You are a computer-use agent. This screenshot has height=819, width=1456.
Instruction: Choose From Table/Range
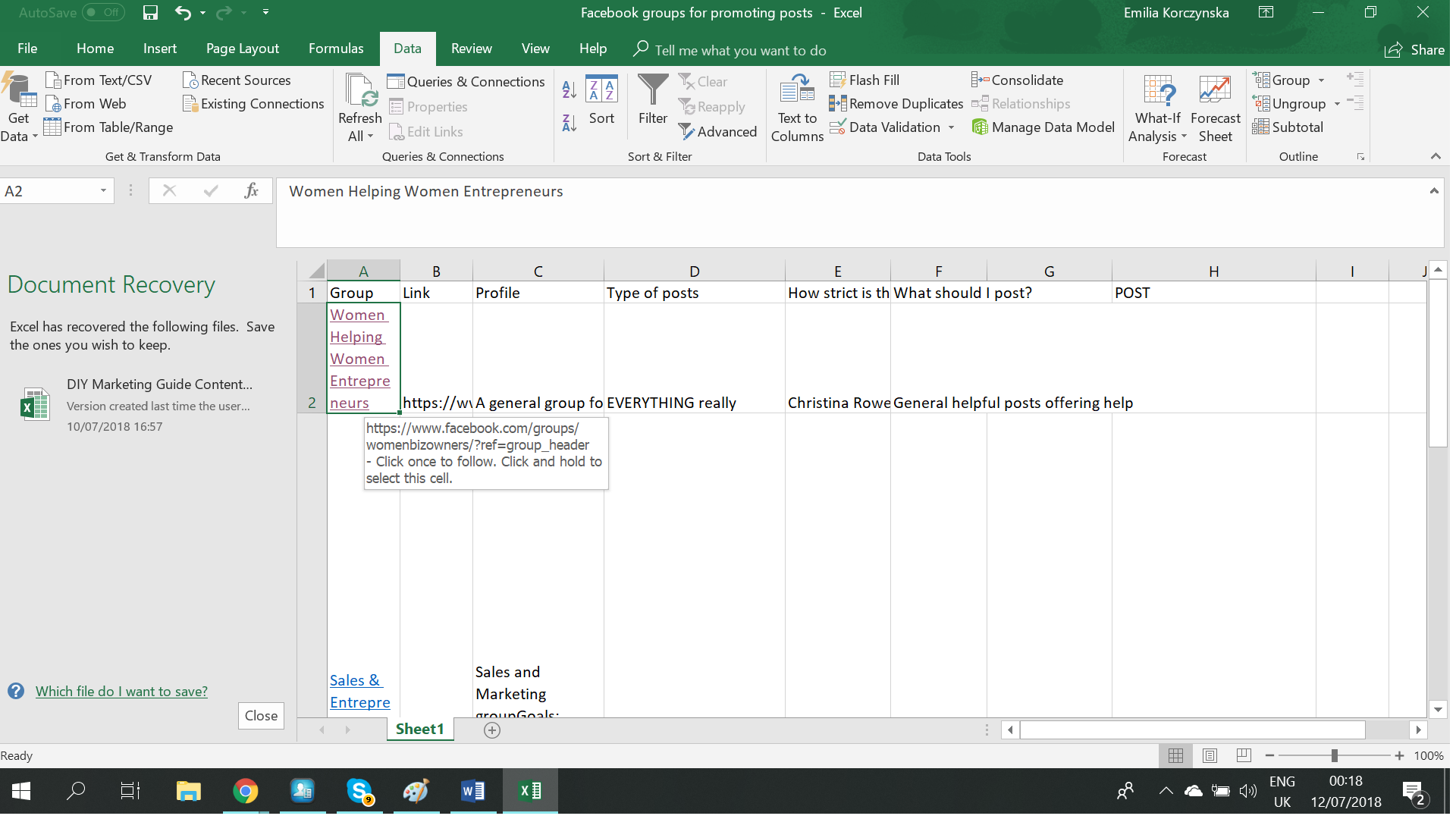109,127
